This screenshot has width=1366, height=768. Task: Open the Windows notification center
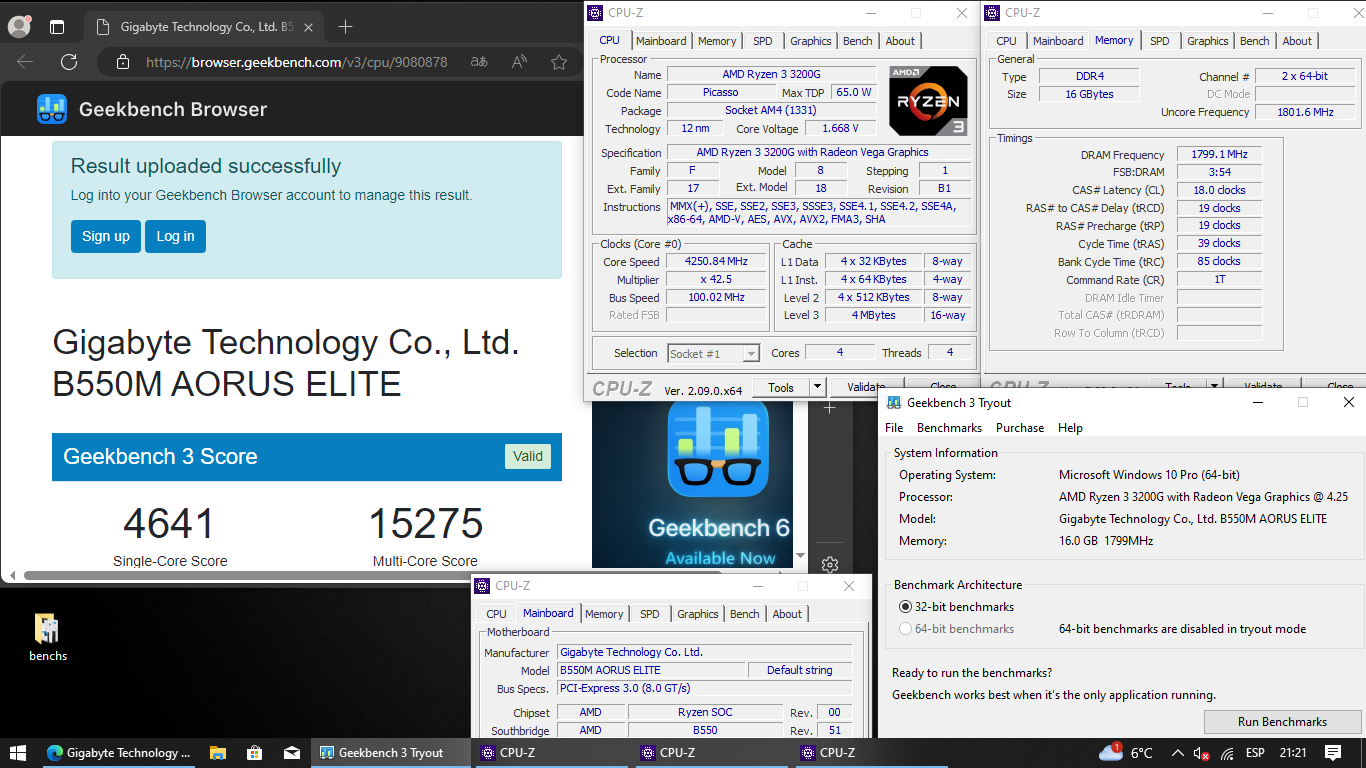pyautogui.click(x=1332, y=753)
